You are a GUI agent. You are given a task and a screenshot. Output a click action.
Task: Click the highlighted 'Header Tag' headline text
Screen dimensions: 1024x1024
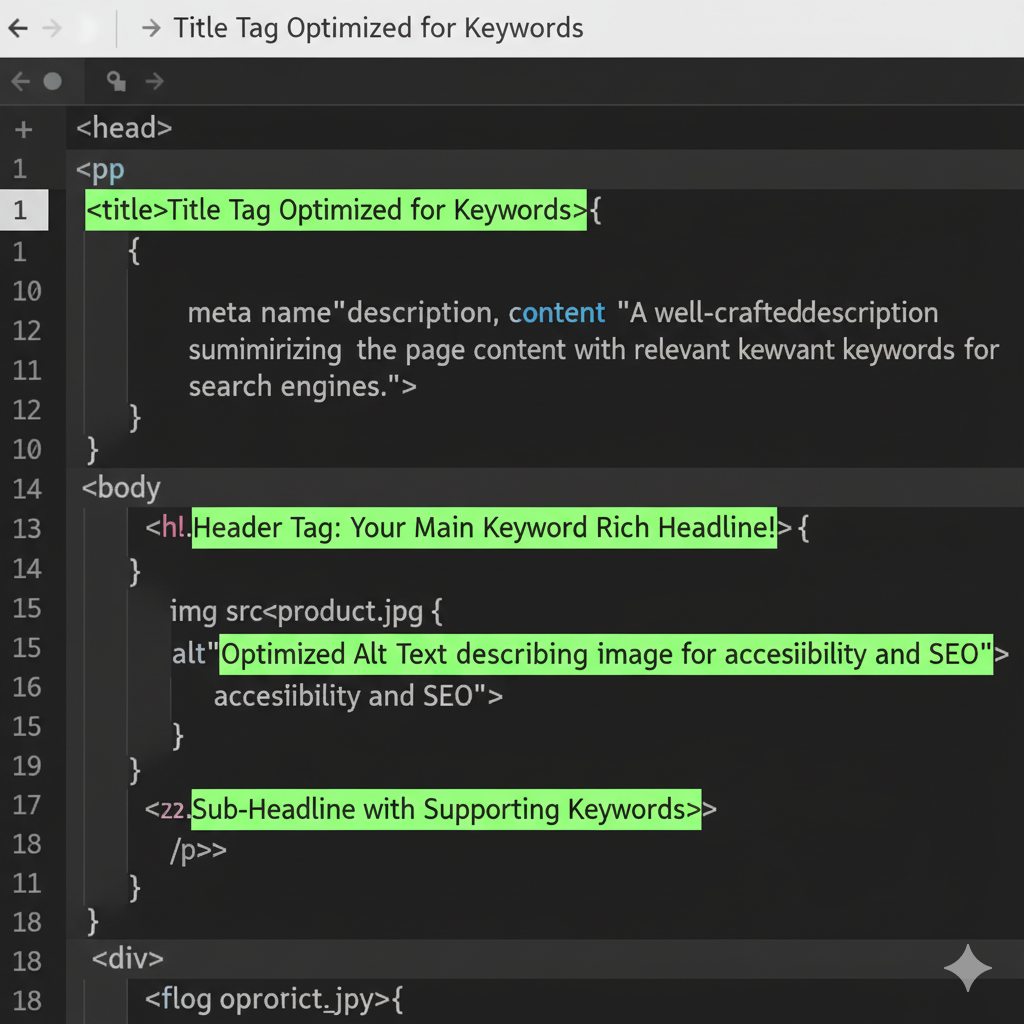tap(484, 528)
